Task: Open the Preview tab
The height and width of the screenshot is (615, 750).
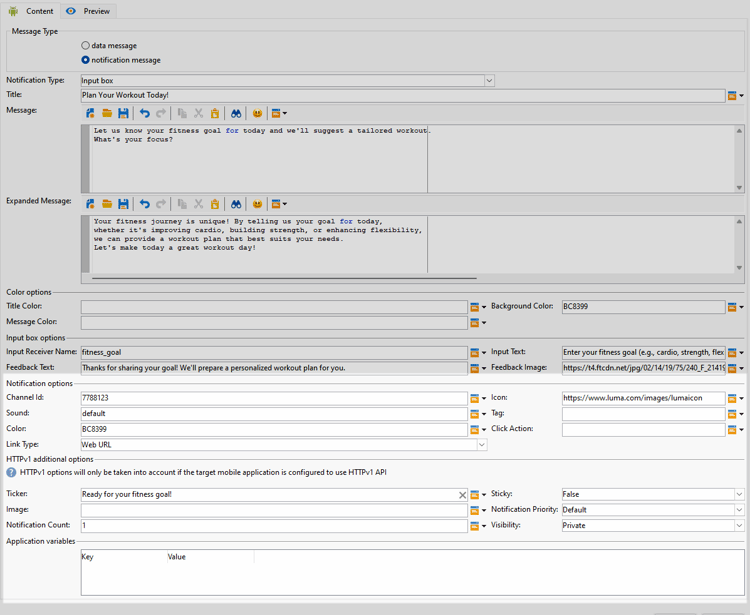Action: [88, 11]
